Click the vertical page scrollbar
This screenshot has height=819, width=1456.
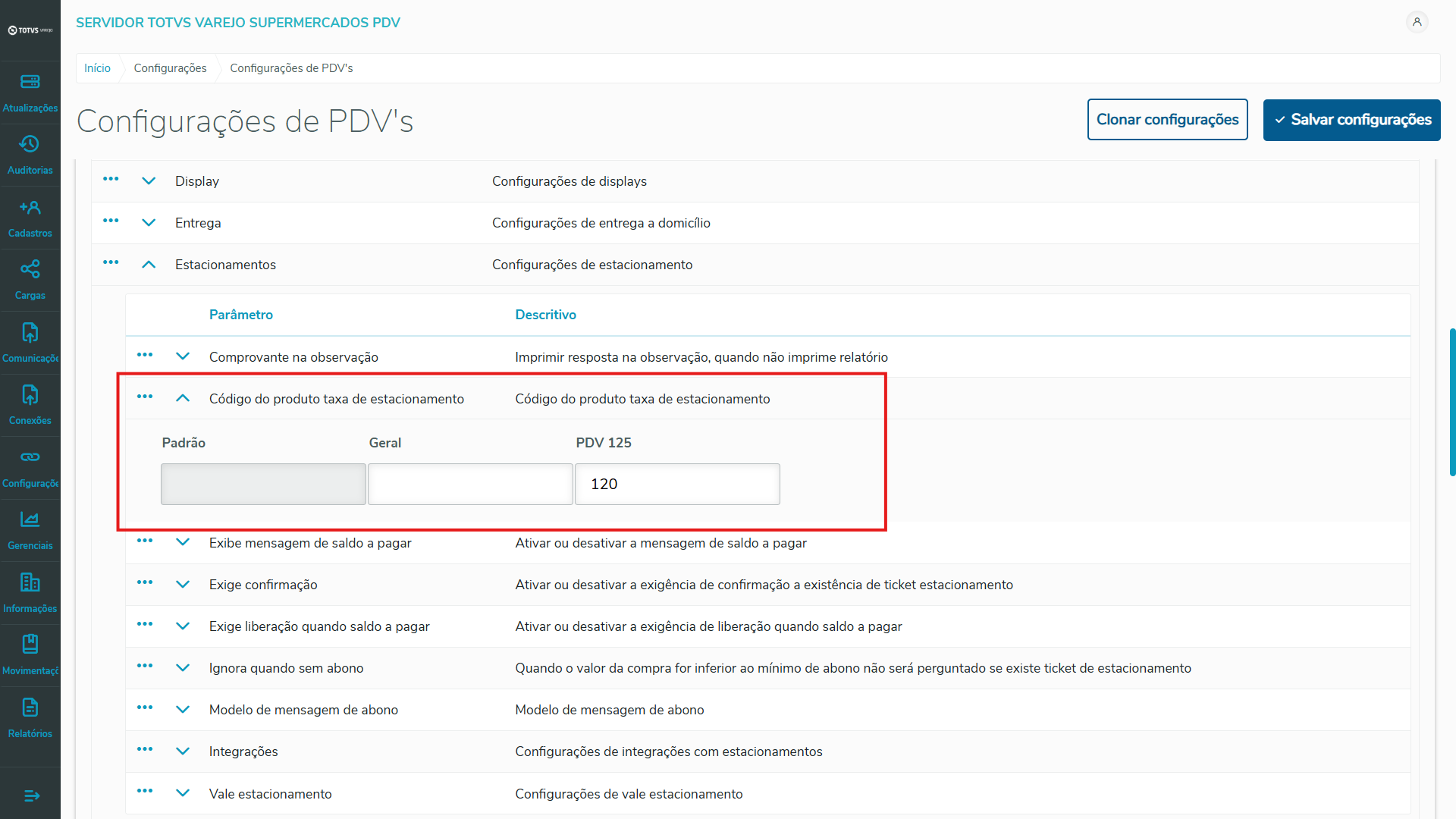pos(1451,402)
